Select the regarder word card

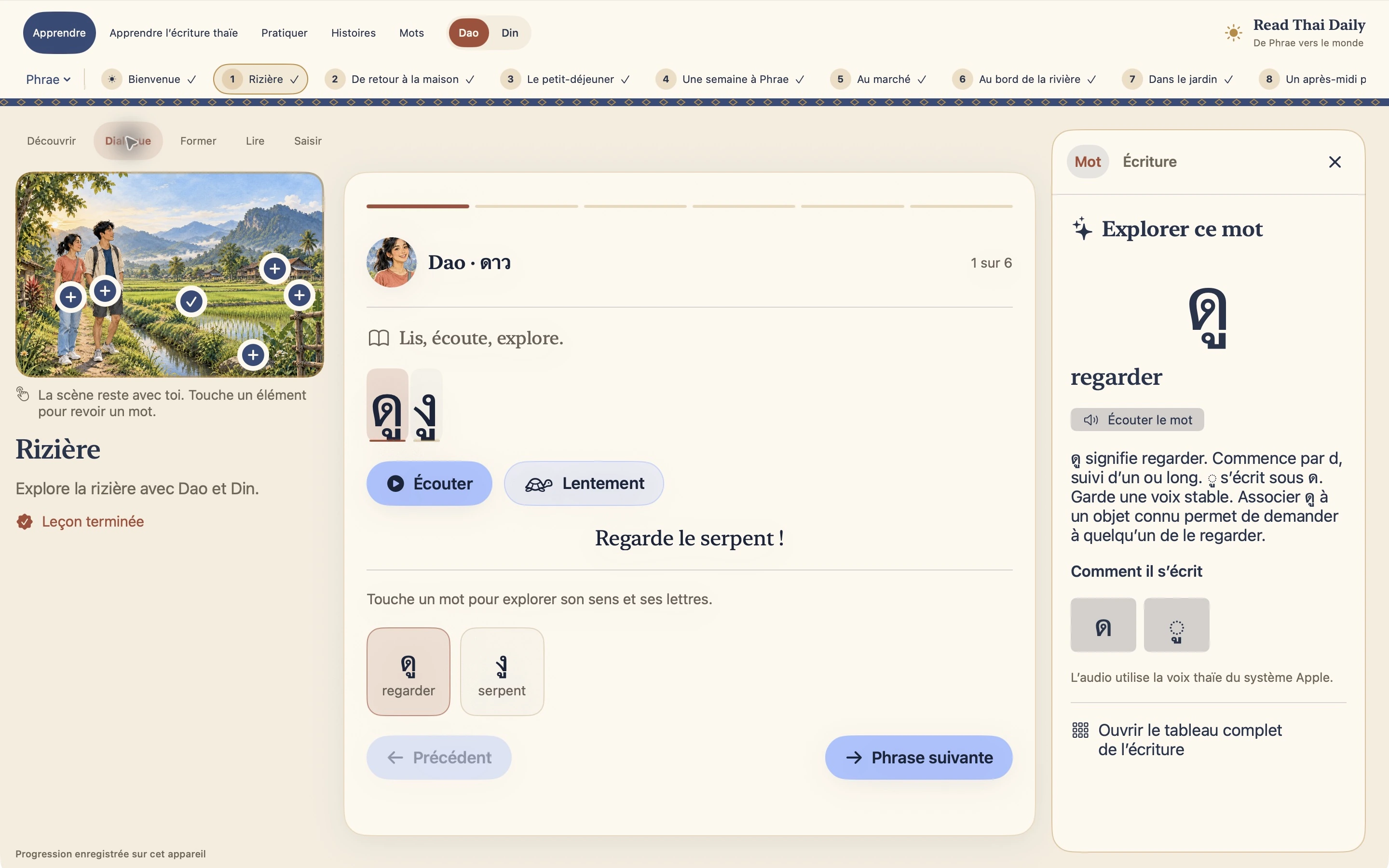pos(408,671)
